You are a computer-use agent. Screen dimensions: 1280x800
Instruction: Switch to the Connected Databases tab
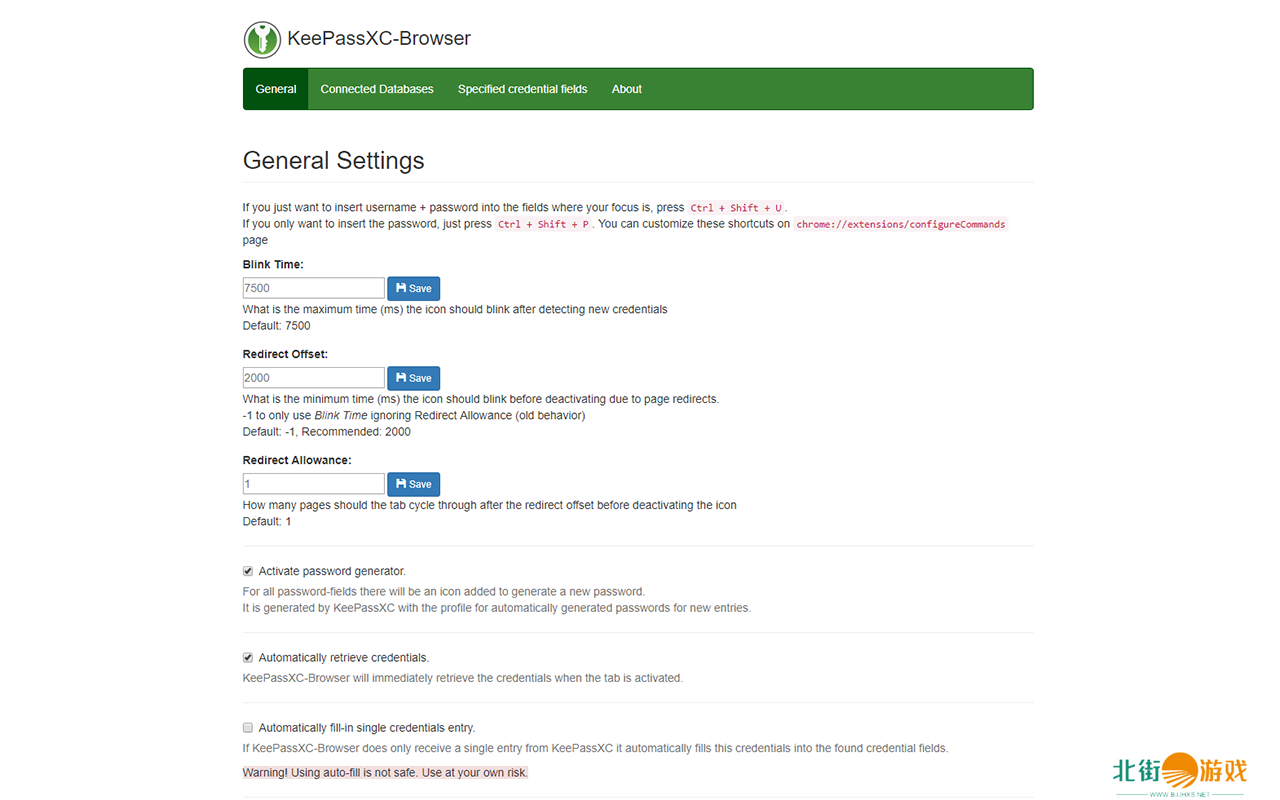(377, 89)
